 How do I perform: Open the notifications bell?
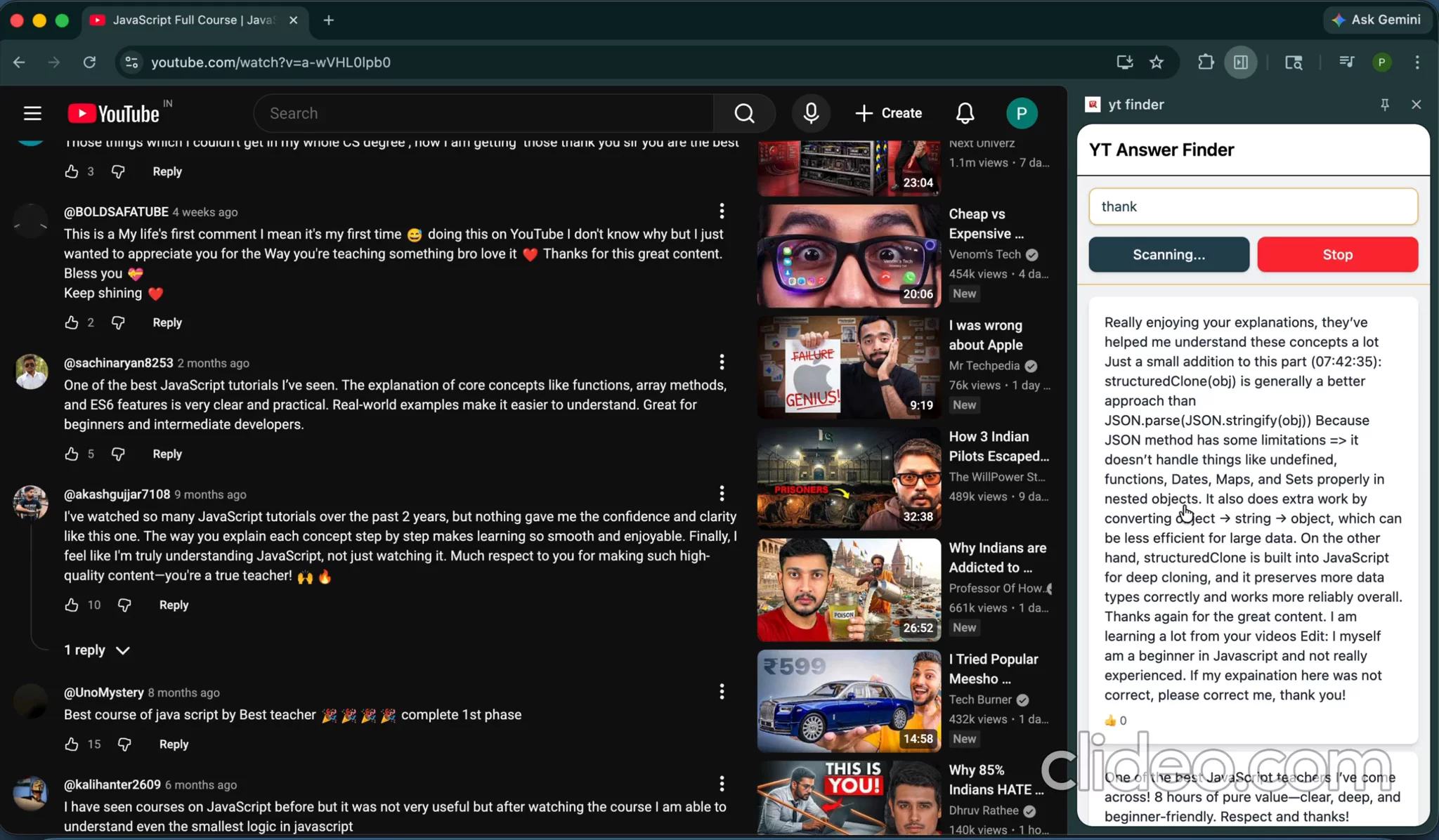click(x=965, y=113)
